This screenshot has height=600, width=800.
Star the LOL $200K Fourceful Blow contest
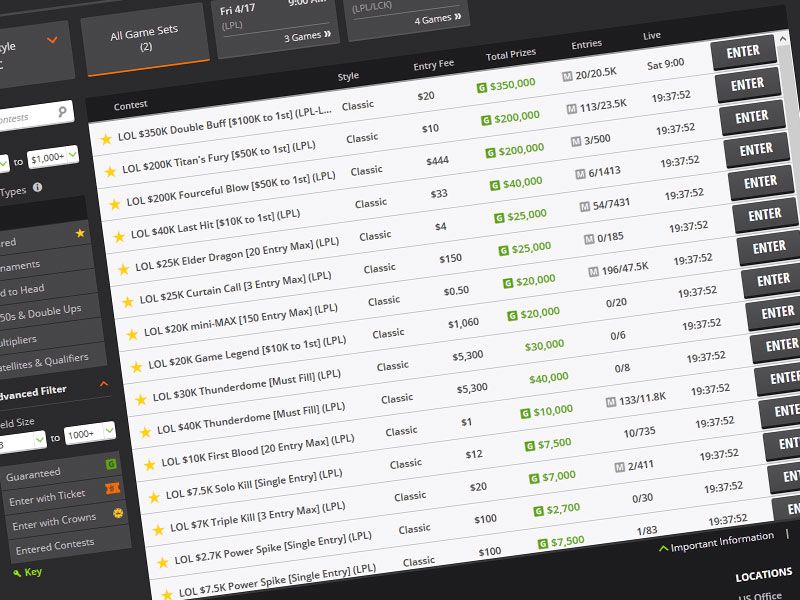[114, 204]
